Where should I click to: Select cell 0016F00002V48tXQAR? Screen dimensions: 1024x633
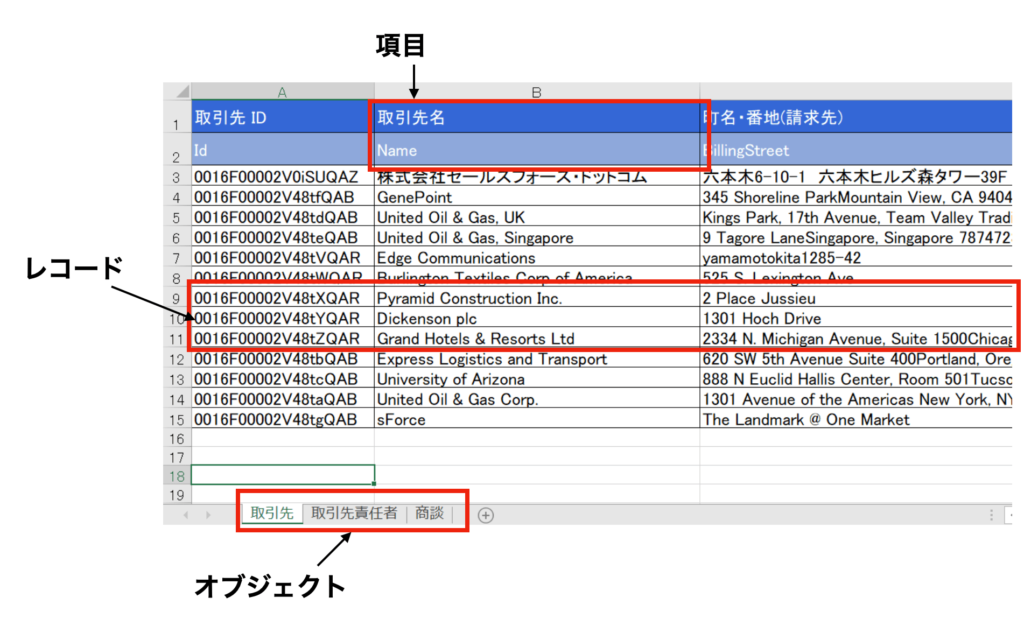tap(283, 298)
